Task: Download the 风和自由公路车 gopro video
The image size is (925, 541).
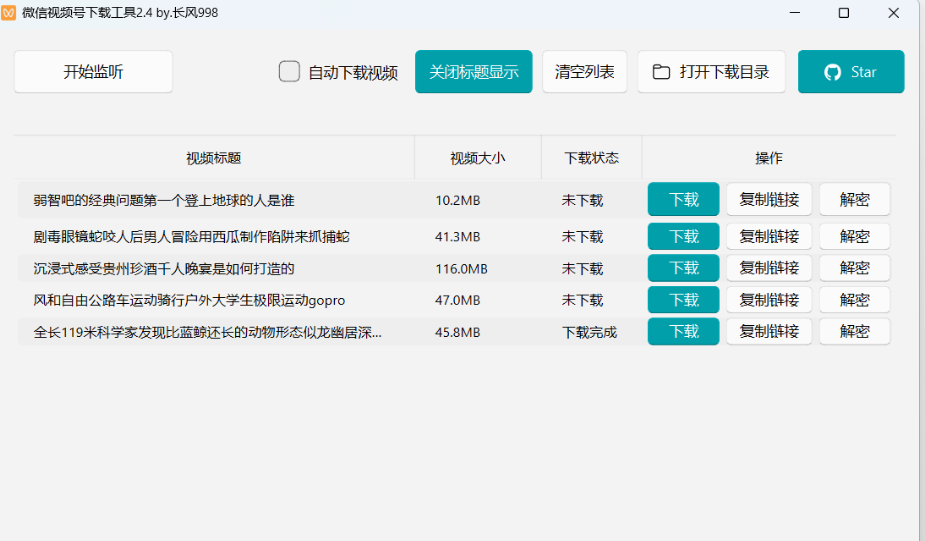Action: pos(683,300)
